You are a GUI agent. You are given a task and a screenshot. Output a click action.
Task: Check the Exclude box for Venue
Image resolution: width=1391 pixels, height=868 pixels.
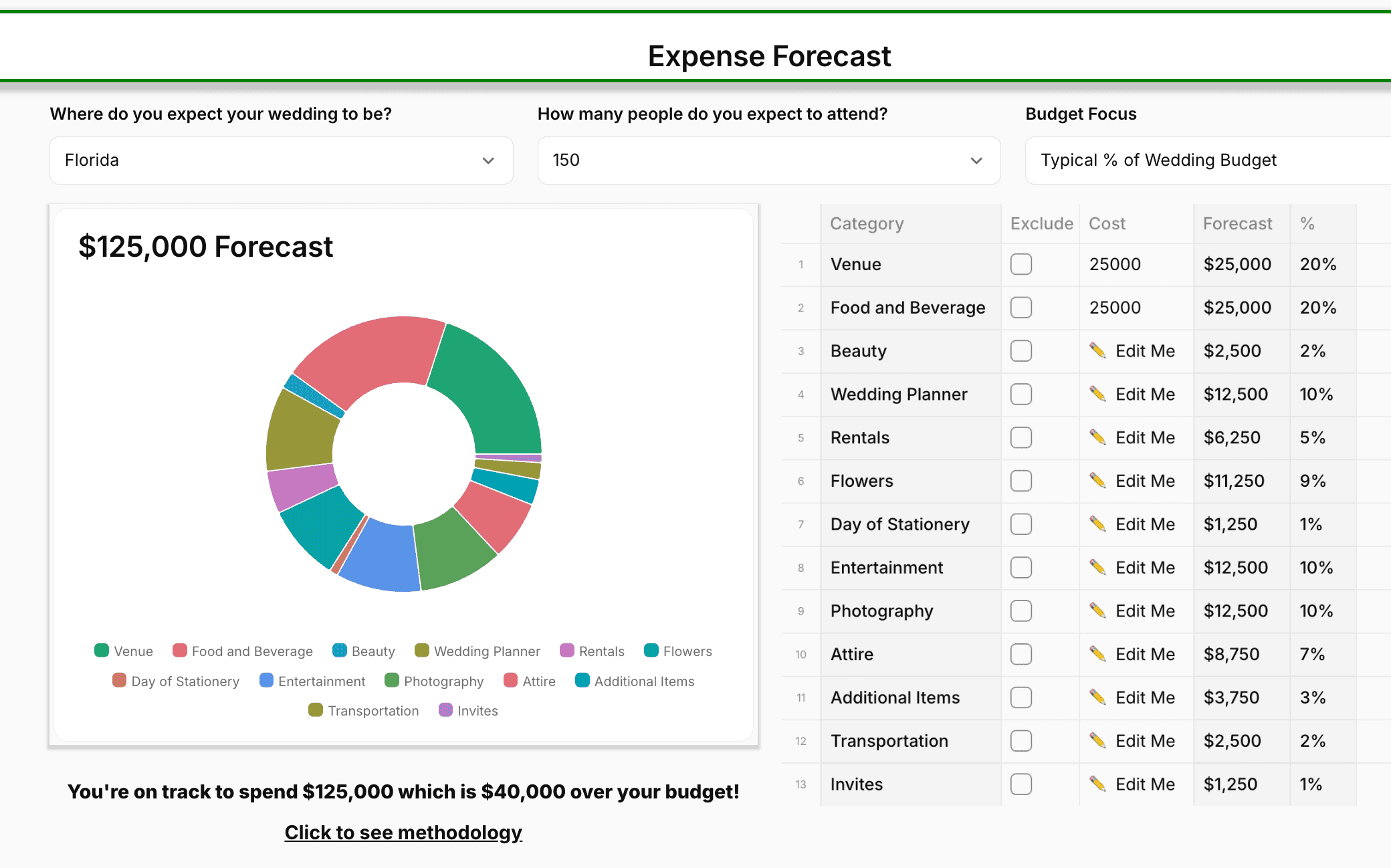(1021, 264)
